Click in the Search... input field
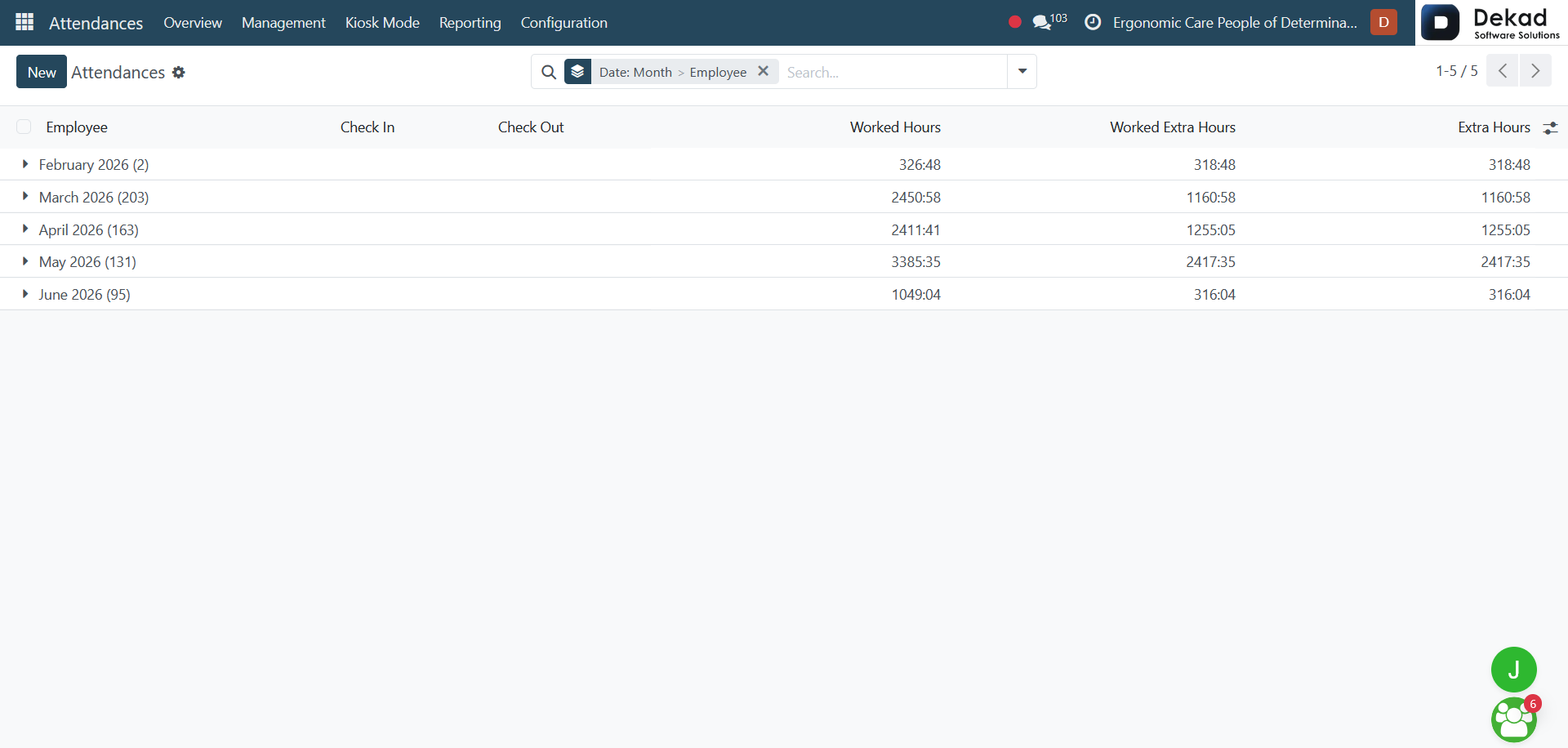 click(x=893, y=72)
